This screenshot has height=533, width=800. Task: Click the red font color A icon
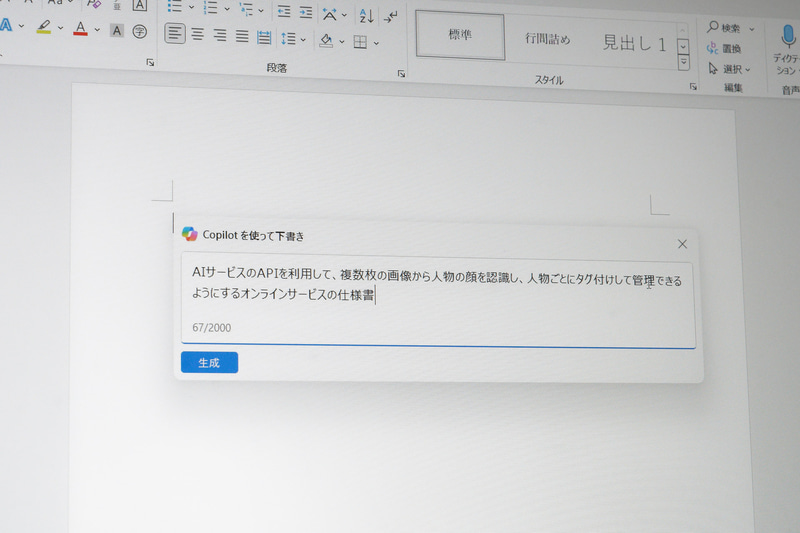click(80, 29)
